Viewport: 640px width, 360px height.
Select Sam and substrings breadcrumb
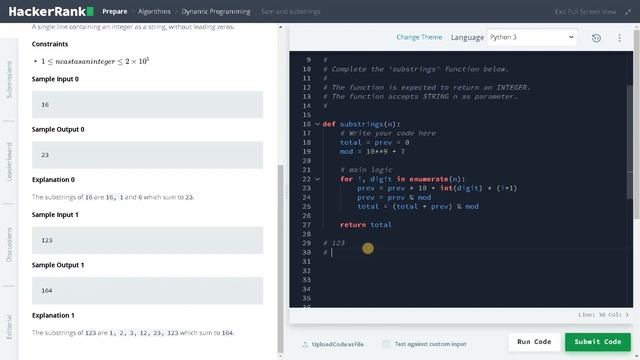click(x=291, y=11)
